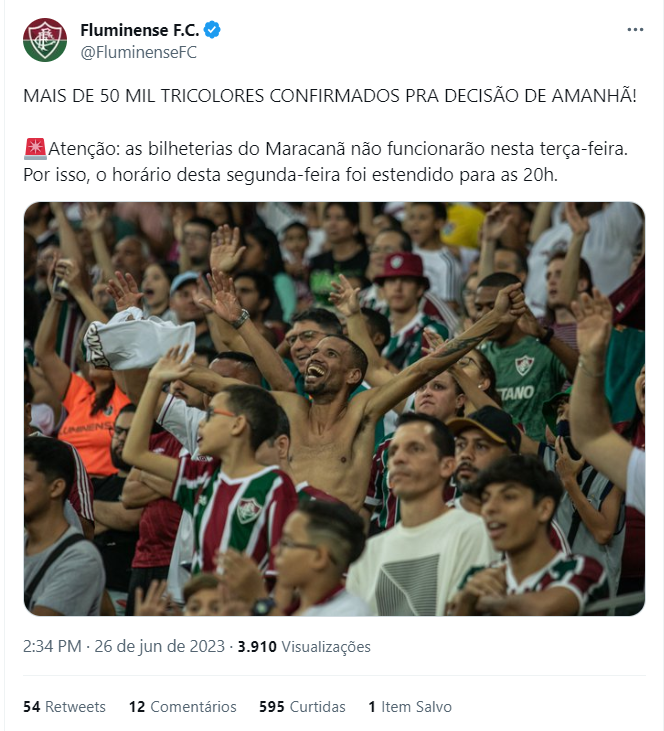
Task: Open the Fluminense F.C. display name link
Action: (x=139, y=30)
